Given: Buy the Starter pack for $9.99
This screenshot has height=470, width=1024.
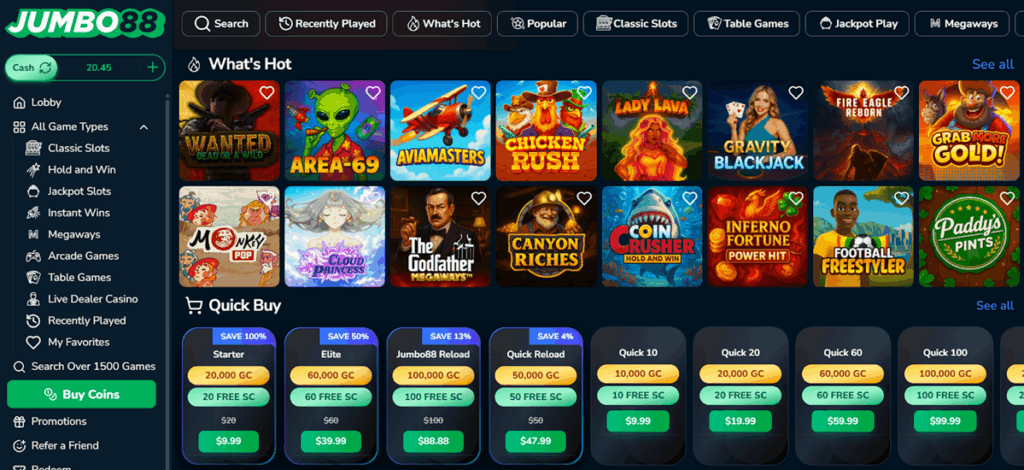Looking at the screenshot, I should pyautogui.click(x=229, y=441).
